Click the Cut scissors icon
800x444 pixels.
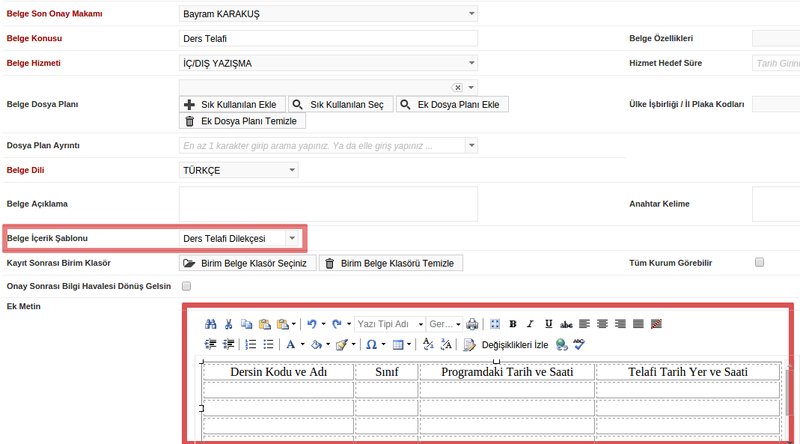click(x=229, y=324)
